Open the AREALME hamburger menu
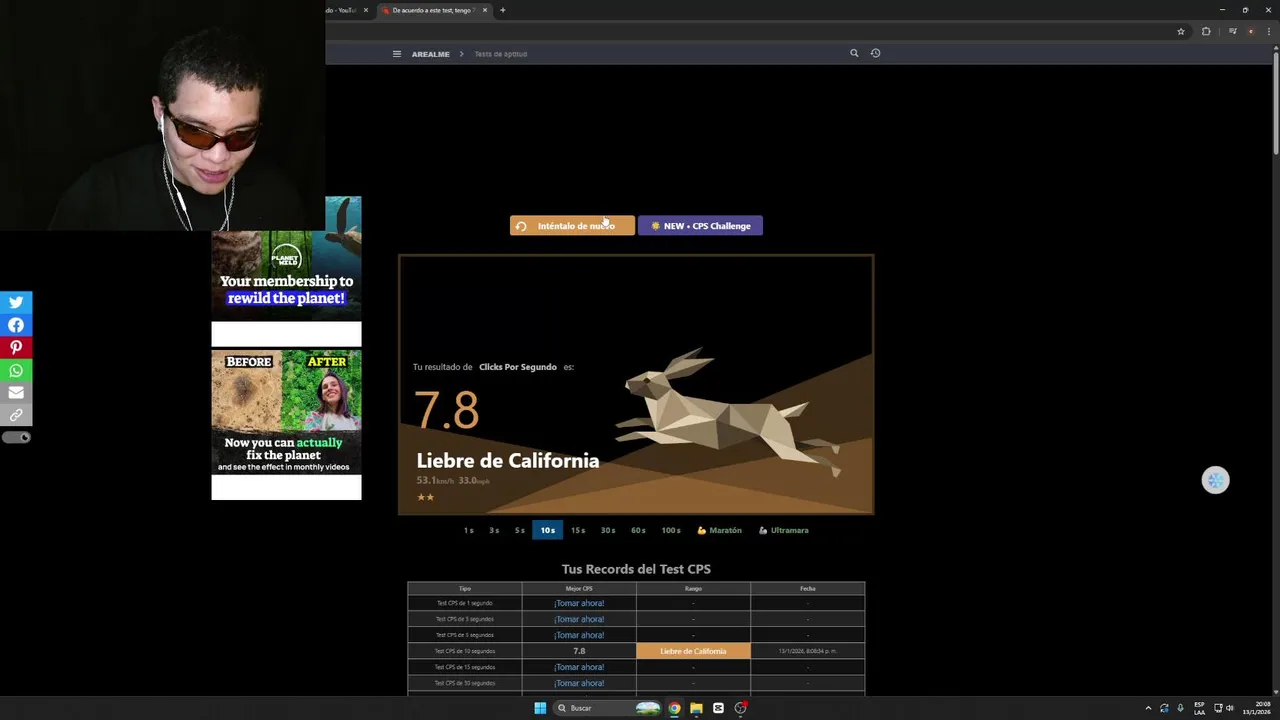The height and width of the screenshot is (720, 1280). [397, 54]
